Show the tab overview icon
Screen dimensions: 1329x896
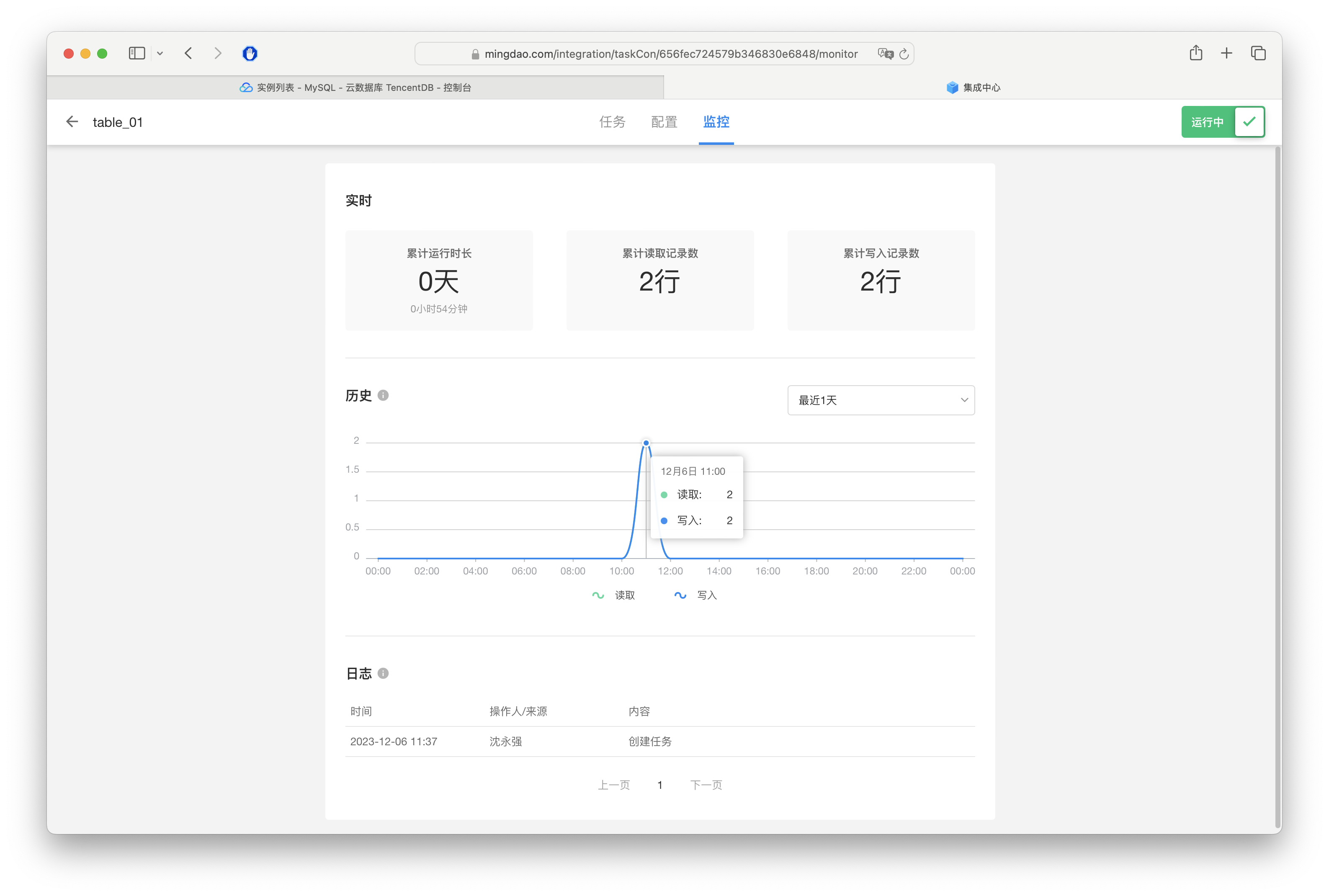(x=1258, y=53)
